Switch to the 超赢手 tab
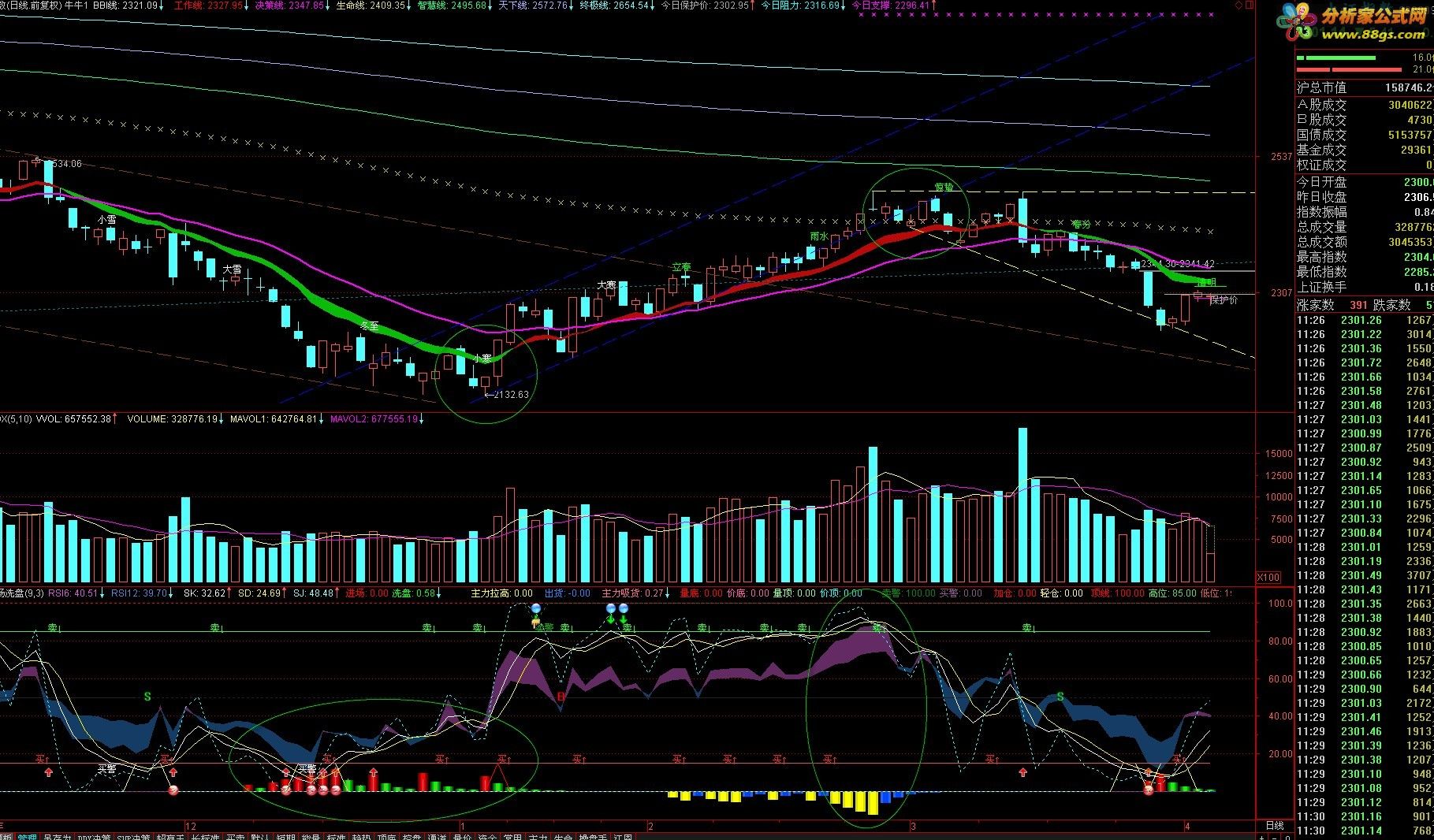Image resolution: width=1434 pixels, height=840 pixels. [x=170, y=837]
